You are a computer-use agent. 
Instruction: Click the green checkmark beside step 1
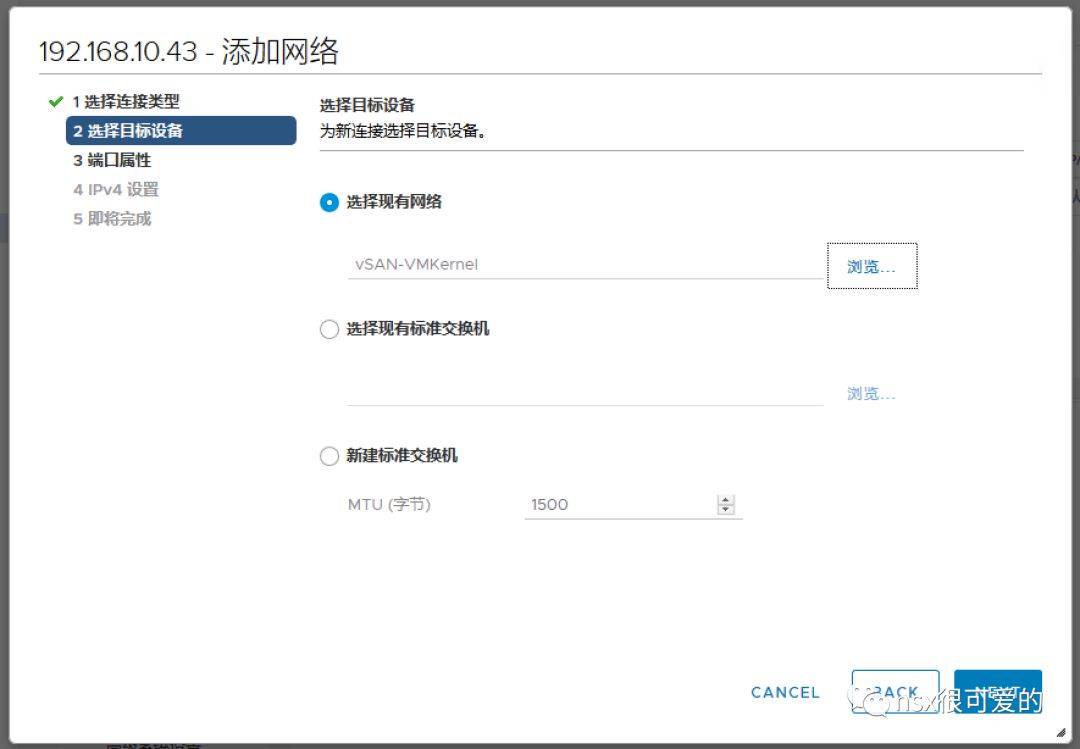coord(55,102)
